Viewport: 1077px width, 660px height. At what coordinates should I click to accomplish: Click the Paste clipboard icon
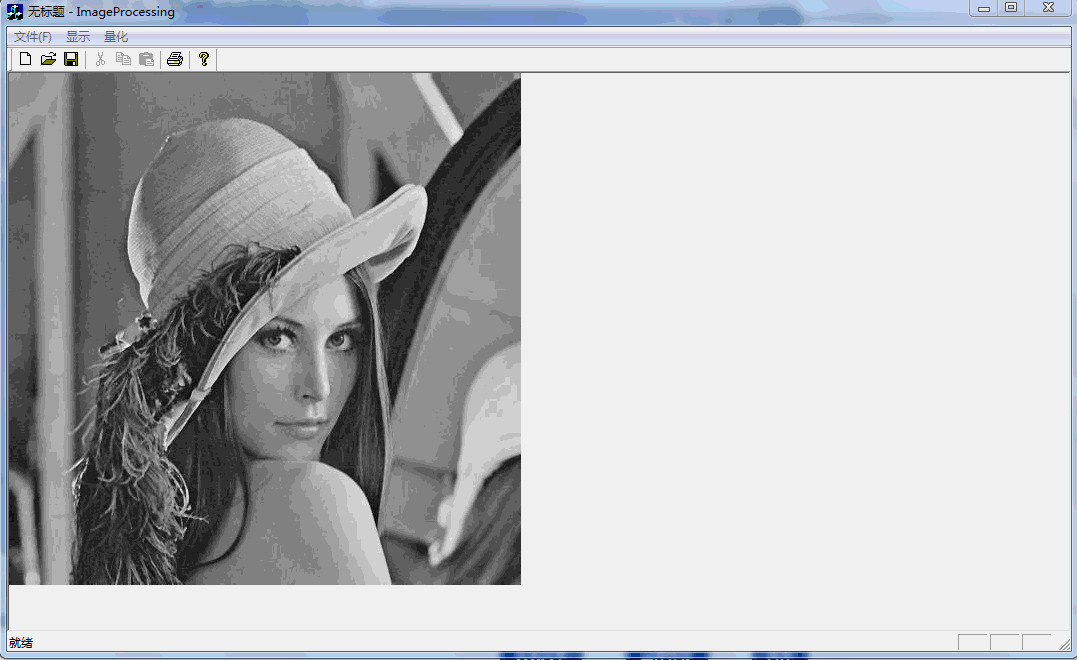pyautogui.click(x=146, y=59)
